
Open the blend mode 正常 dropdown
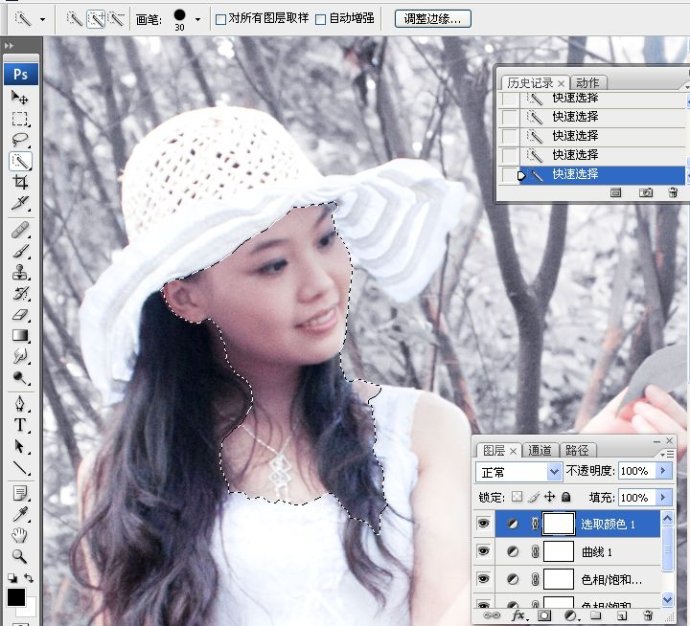tap(554, 472)
